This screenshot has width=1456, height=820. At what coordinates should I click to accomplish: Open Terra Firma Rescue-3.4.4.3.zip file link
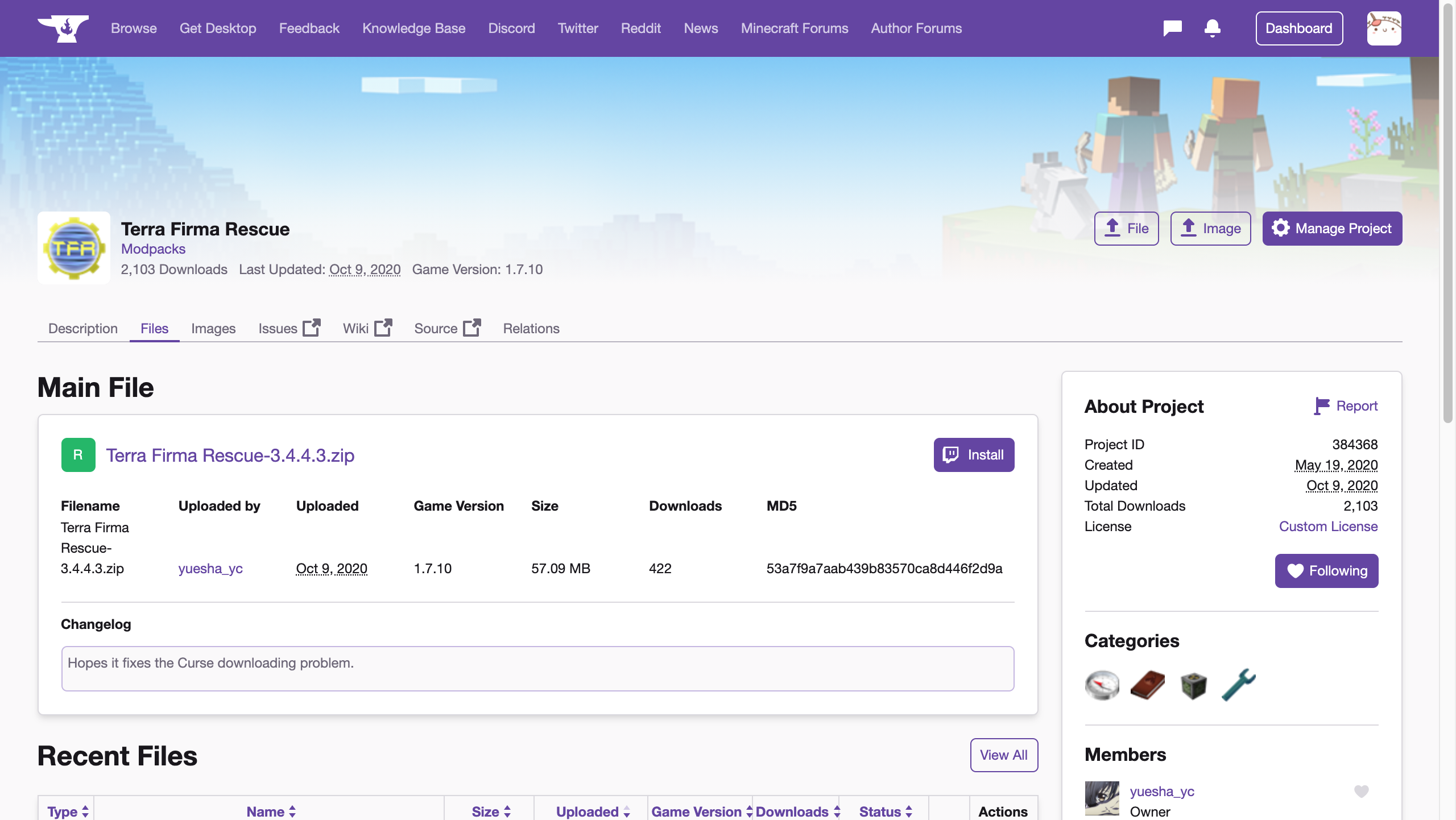tap(230, 455)
